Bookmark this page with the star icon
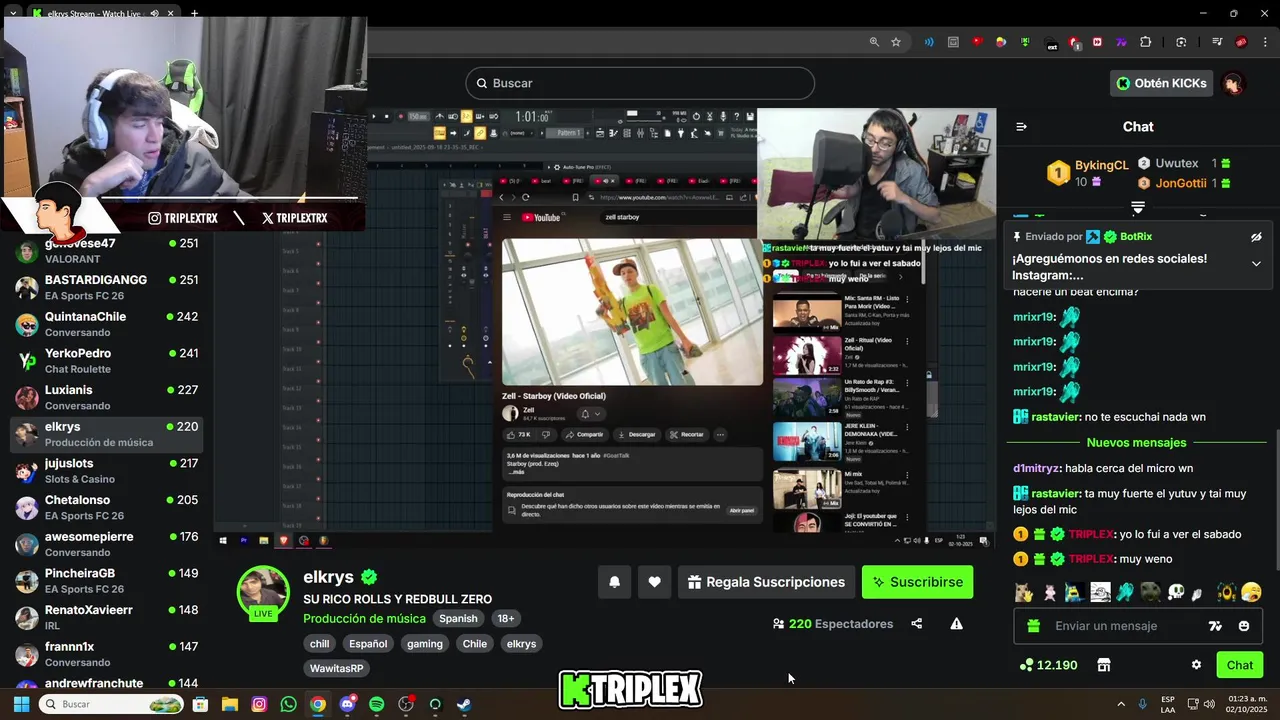1280x720 pixels. 896,42
